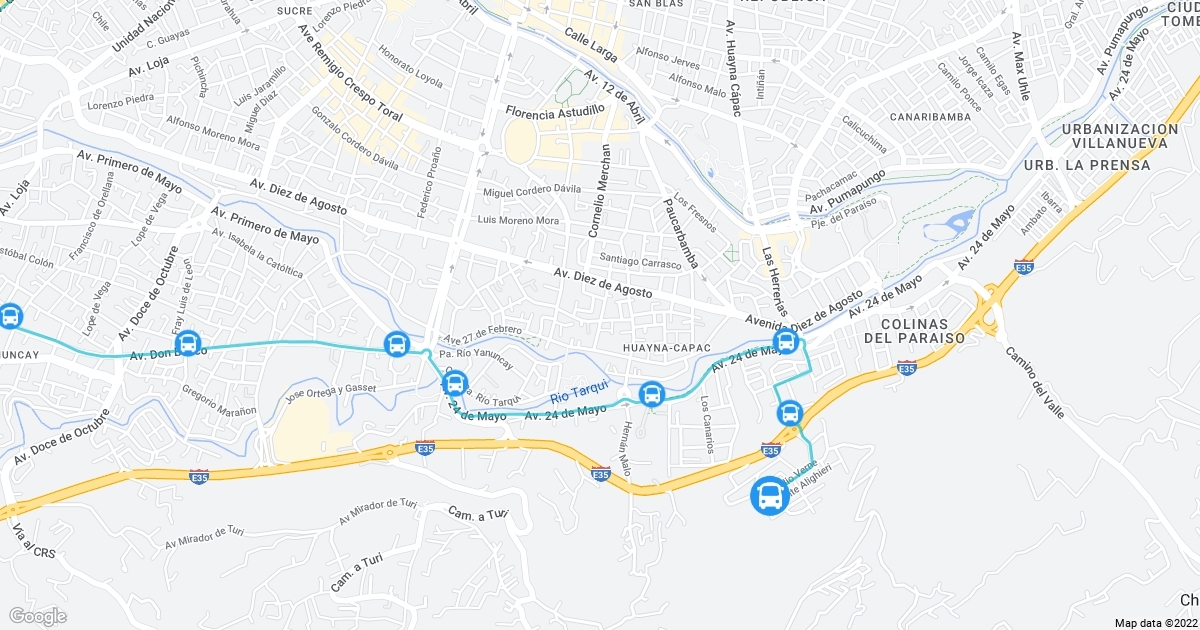Image resolution: width=1200 pixels, height=630 pixels.
Task: Open the Google logo link
Action: pyautogui.click(x=37, y=615)
